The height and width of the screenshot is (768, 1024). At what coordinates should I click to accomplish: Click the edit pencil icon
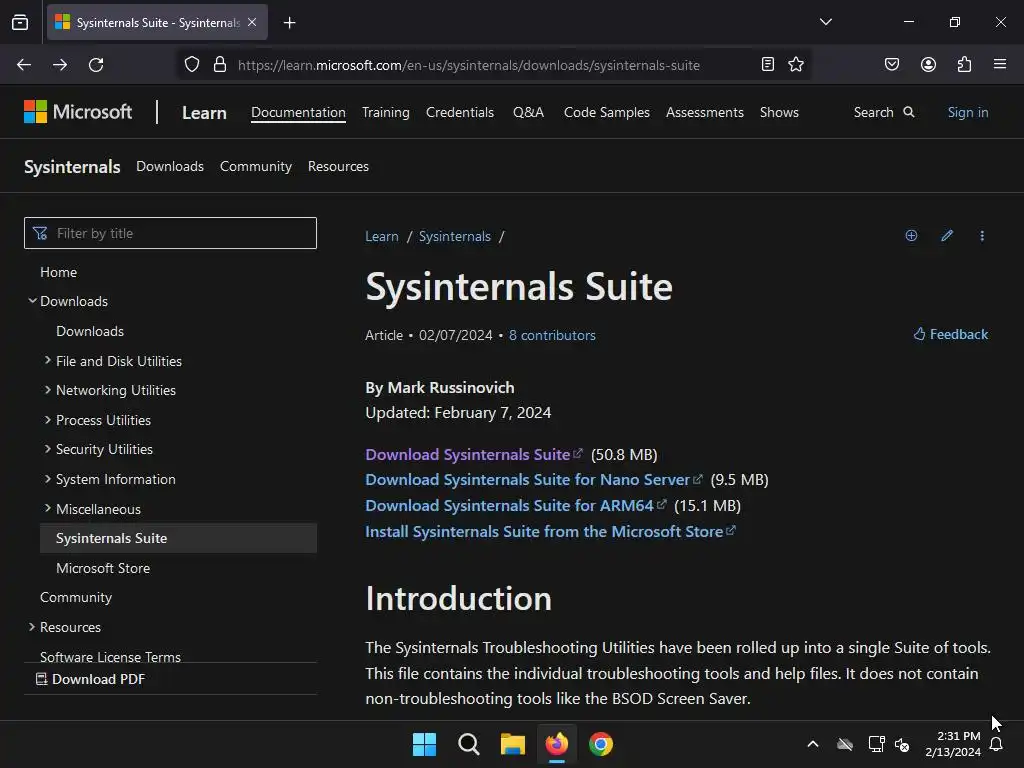947,236
